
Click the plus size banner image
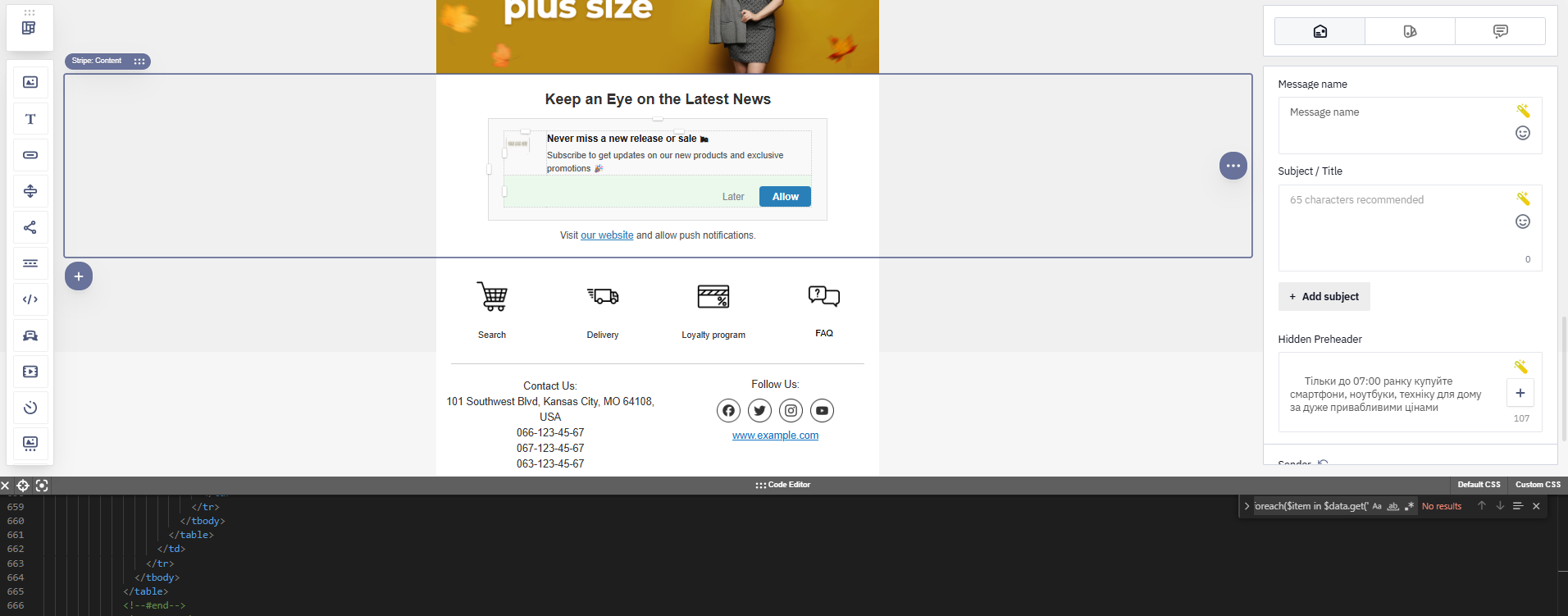pyautogui.click(x=658, y=36)
